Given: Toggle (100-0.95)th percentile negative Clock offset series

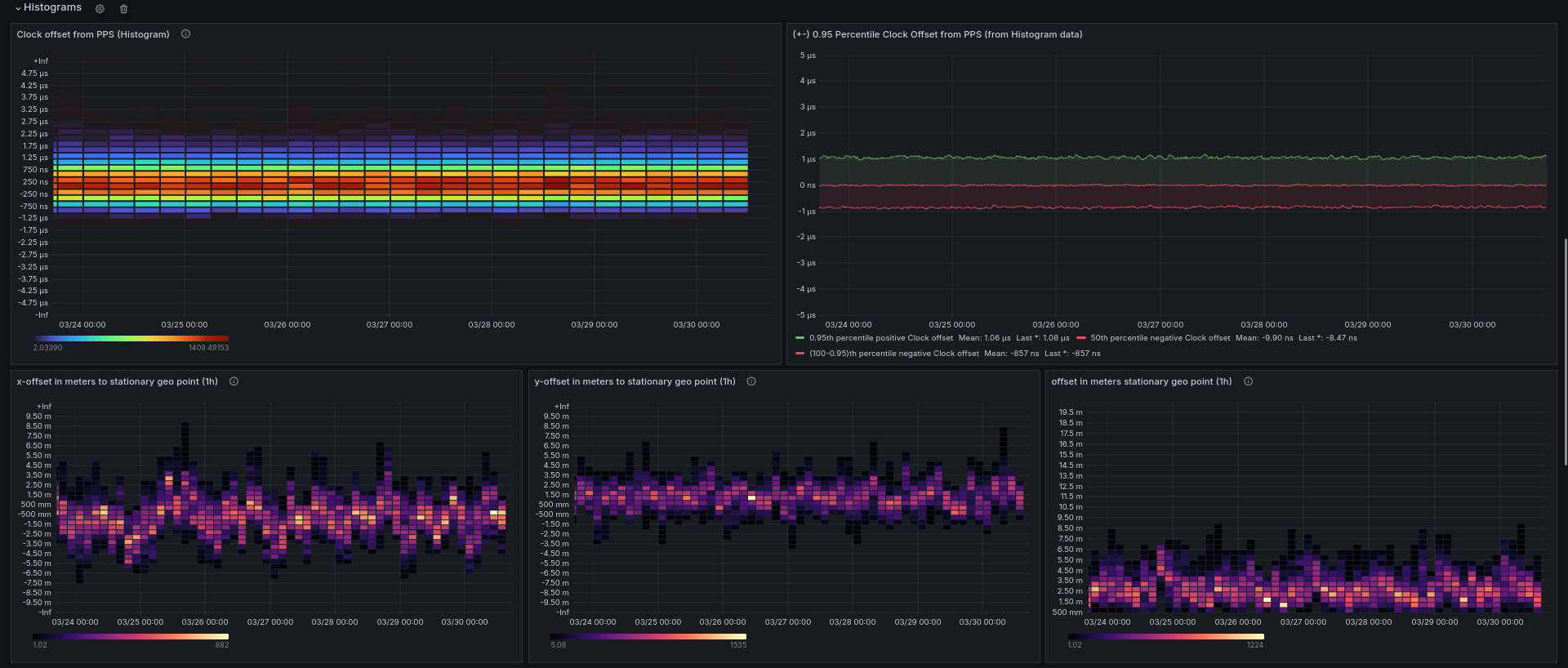Looking at the screenshot, I should [893, 354].
